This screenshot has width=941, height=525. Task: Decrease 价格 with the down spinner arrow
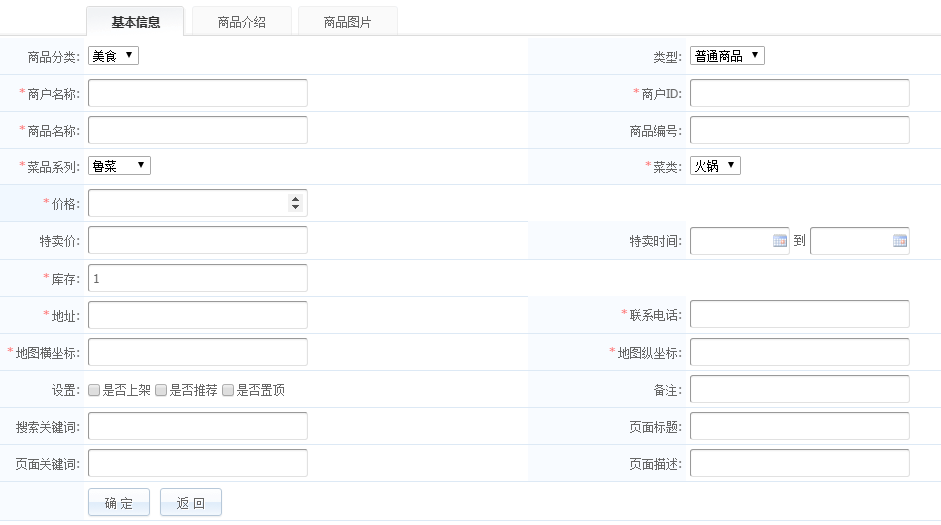coord(295,208)
